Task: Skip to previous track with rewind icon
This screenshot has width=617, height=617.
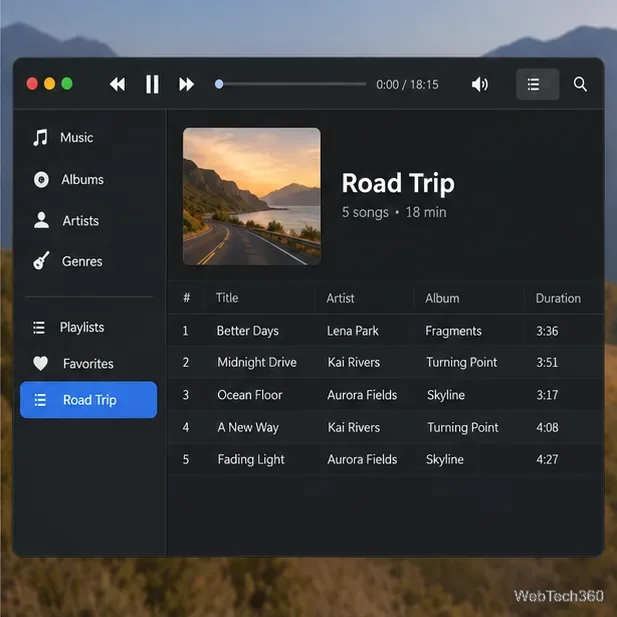Action: coord(117,84)
